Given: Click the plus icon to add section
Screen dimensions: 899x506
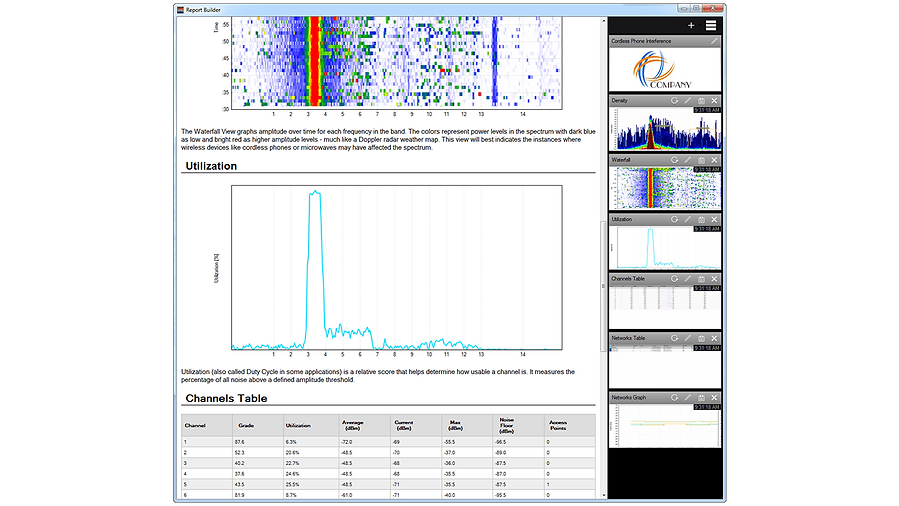Looking at the screenshot, I should click(x=691, y=25).
